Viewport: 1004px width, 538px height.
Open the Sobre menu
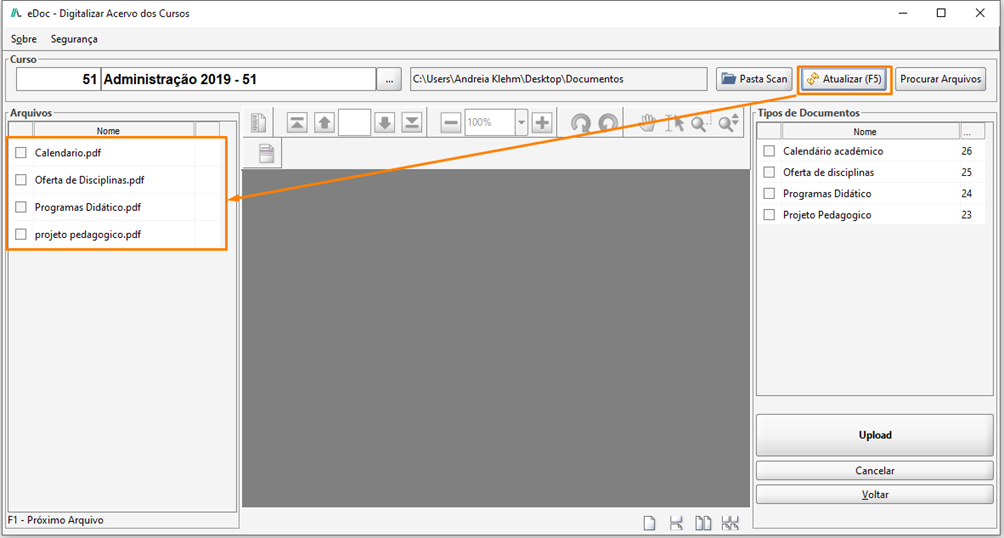24,39
